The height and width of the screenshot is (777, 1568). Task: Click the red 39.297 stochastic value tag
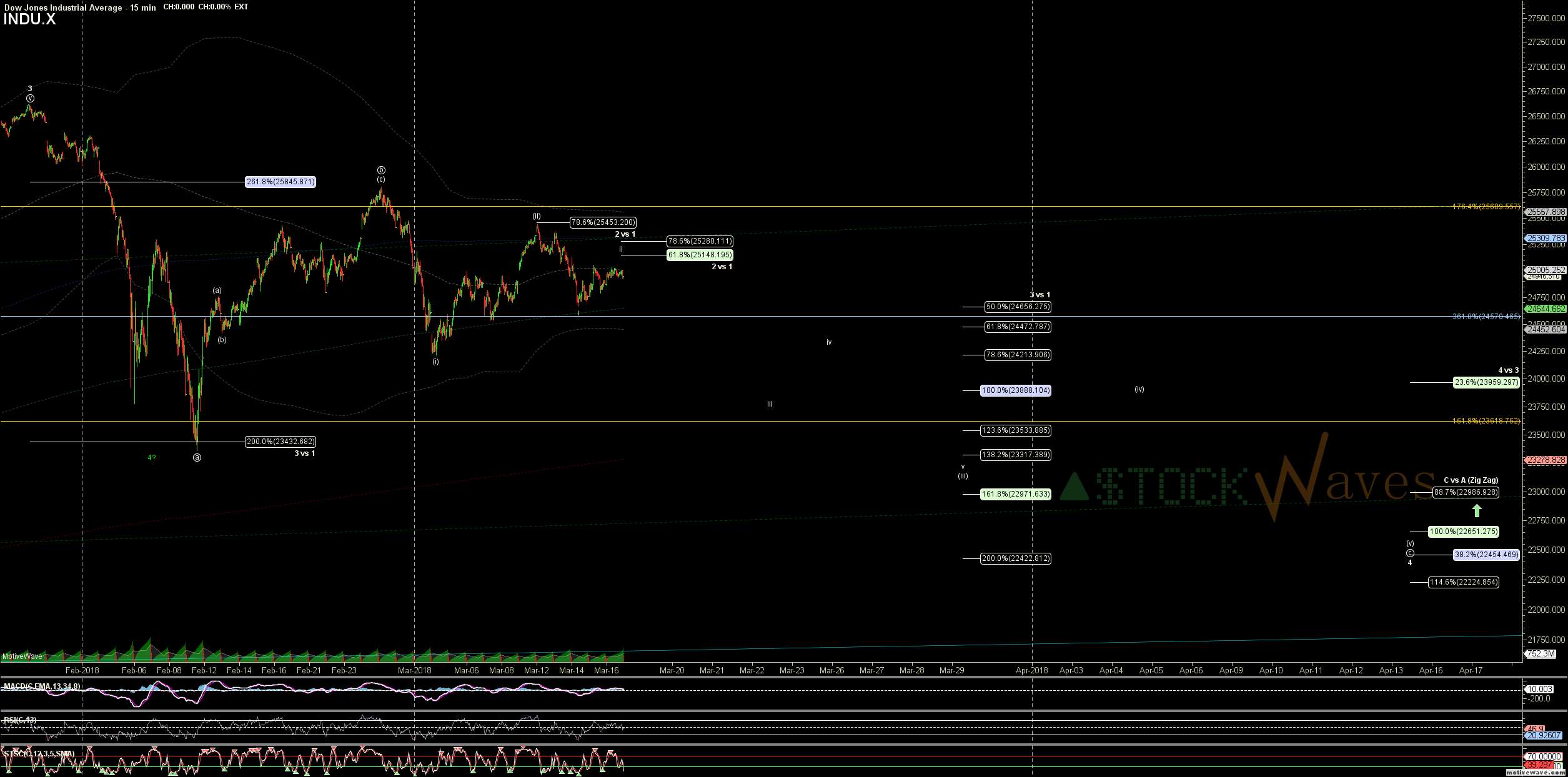coord(1540,765)
